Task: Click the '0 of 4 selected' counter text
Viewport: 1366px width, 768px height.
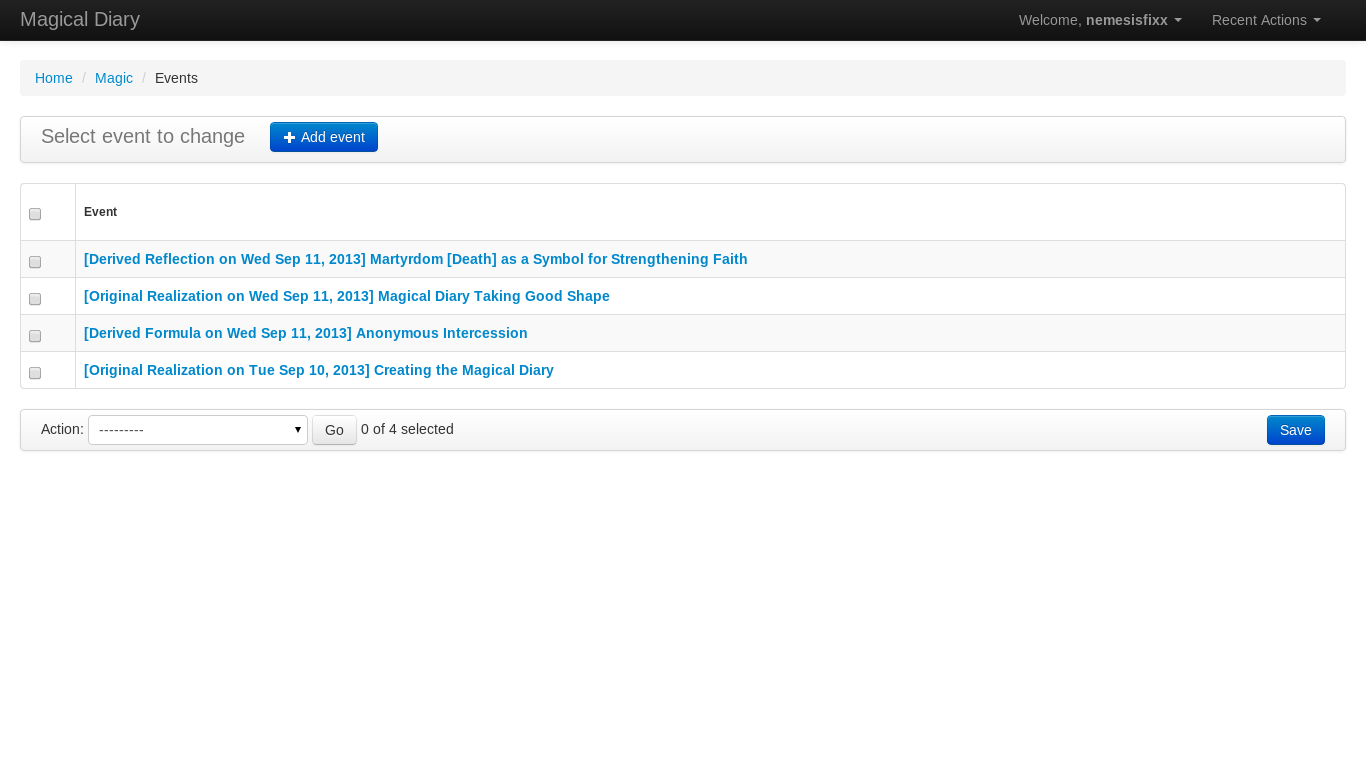Action: (407, 429)
